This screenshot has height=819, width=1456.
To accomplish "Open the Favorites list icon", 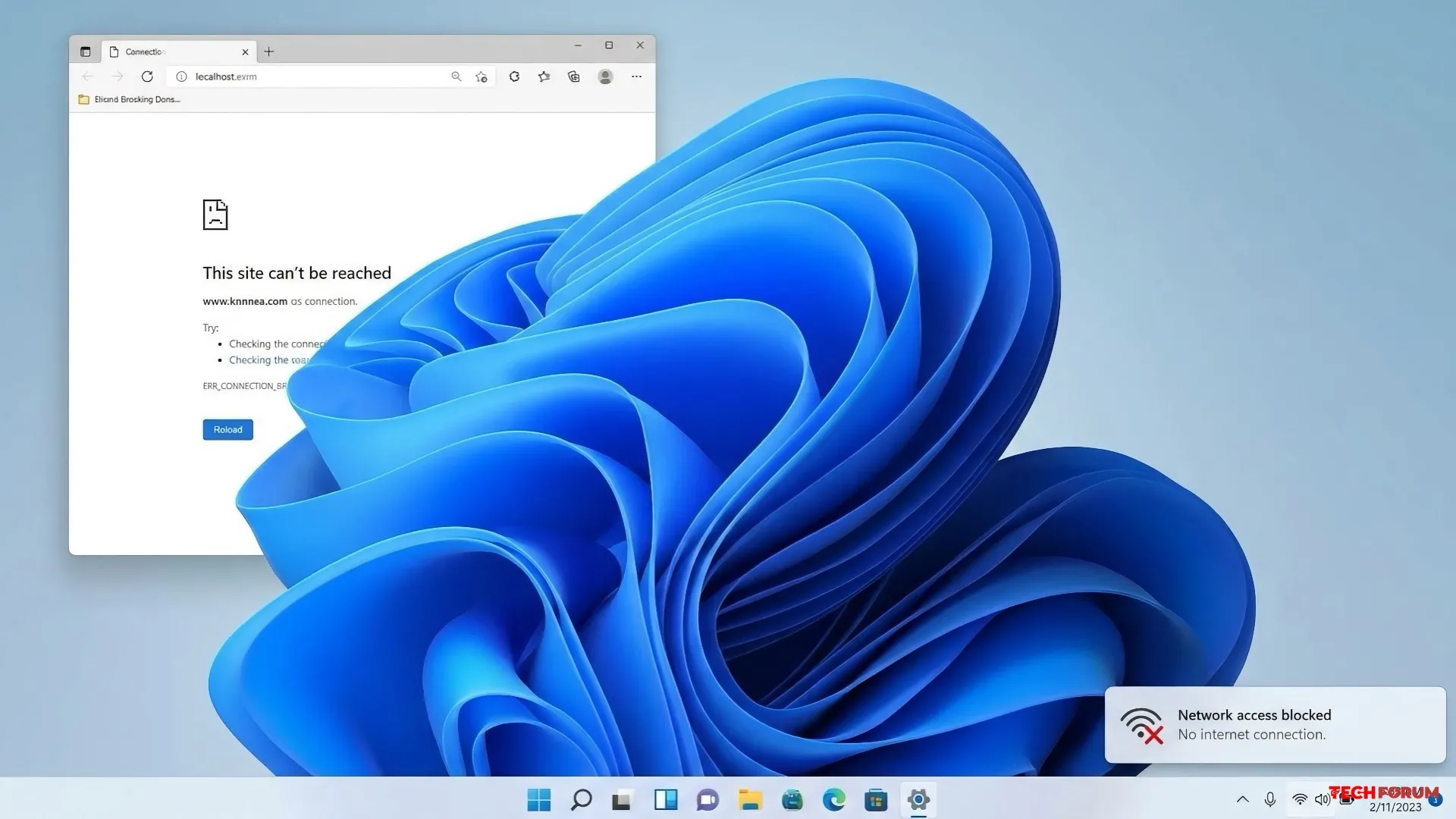I will click(x=544, y=77).
